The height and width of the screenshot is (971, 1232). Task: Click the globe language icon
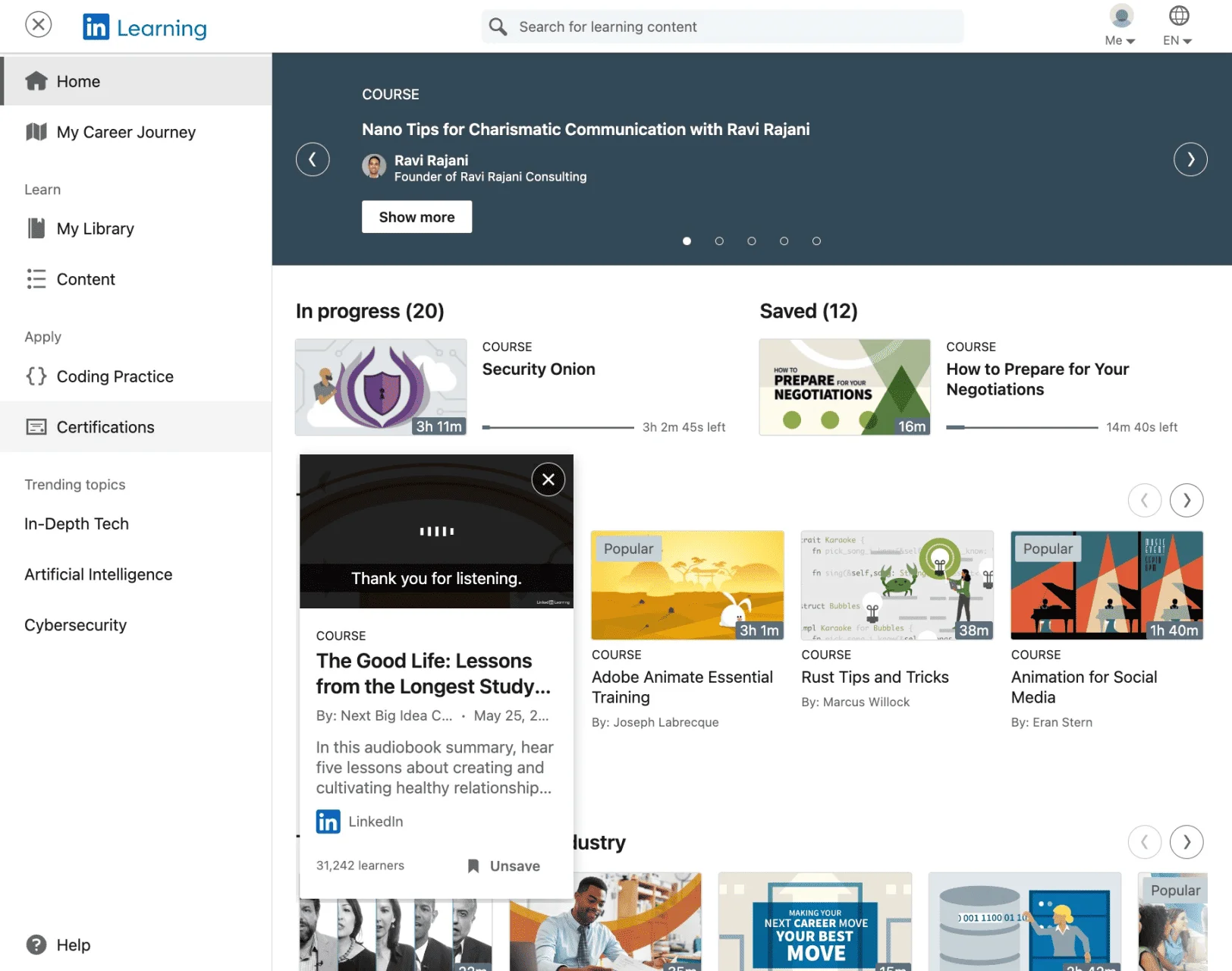coord(1179,15)
